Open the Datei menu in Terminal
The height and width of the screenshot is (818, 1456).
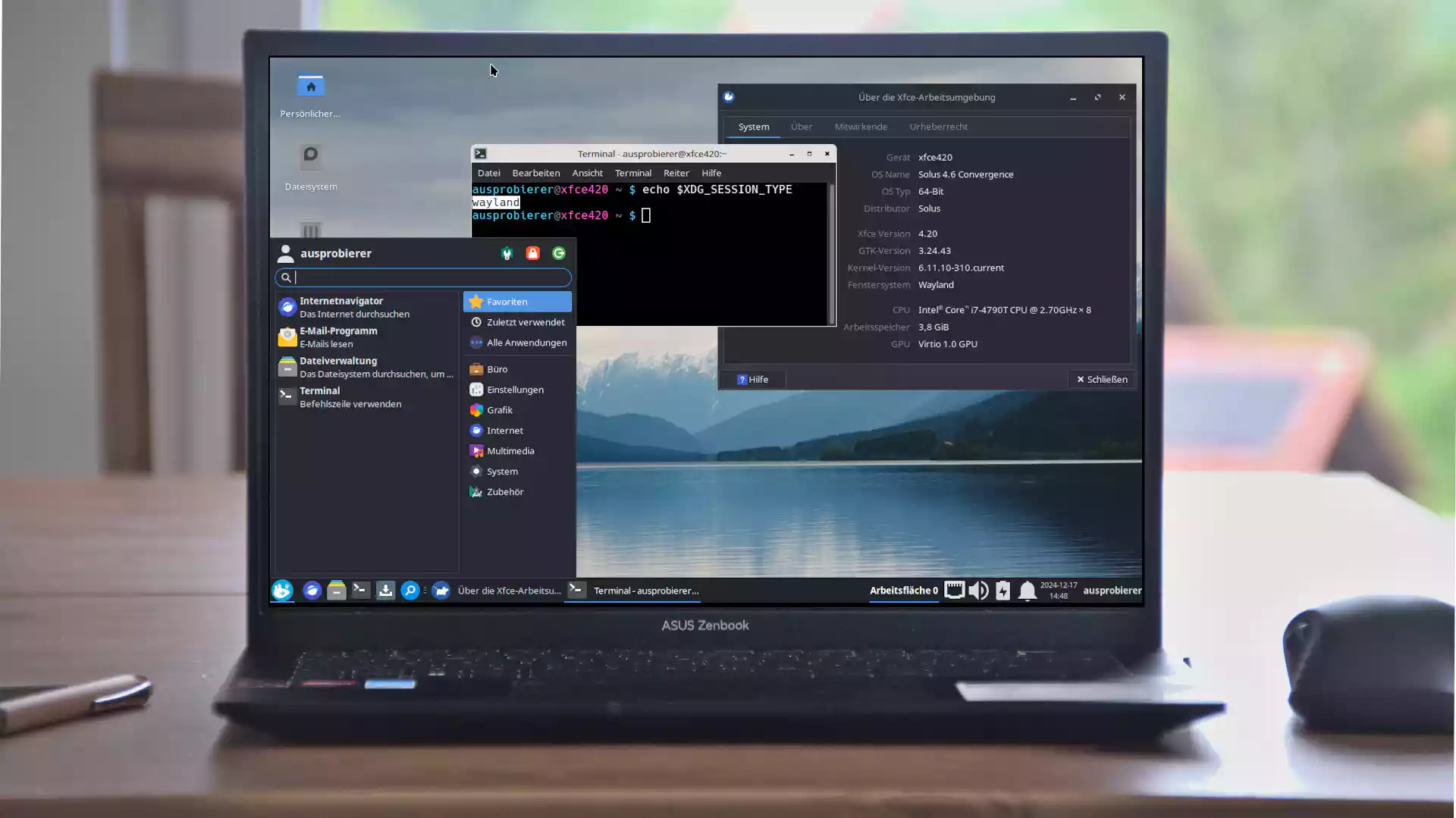[488, 173]
